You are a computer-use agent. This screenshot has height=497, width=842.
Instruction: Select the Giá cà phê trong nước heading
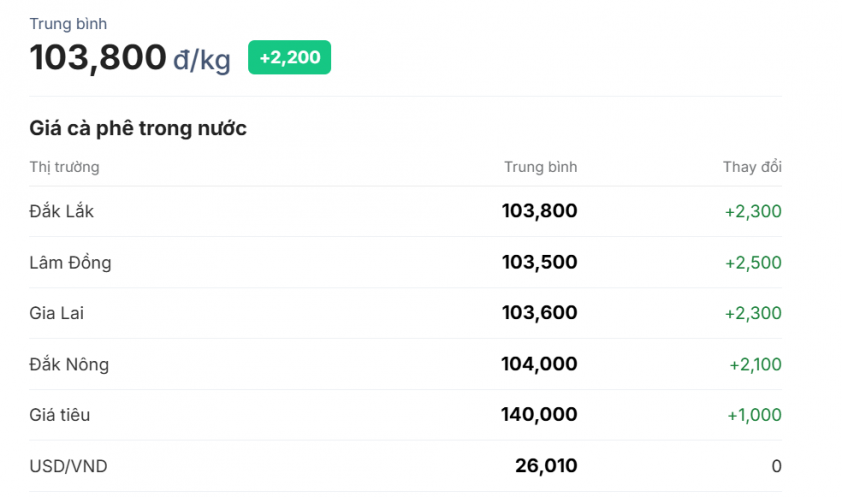tap(138, 128)
